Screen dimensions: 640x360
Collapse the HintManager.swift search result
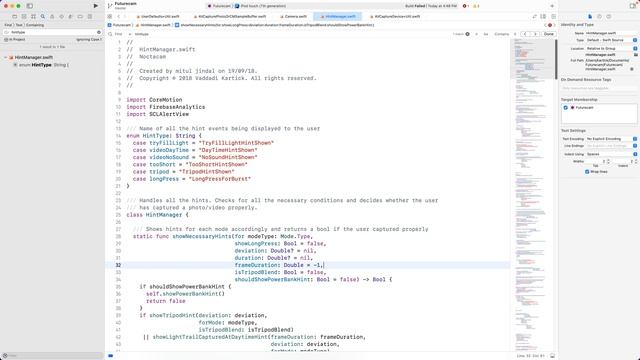click(x=6, y=58)
